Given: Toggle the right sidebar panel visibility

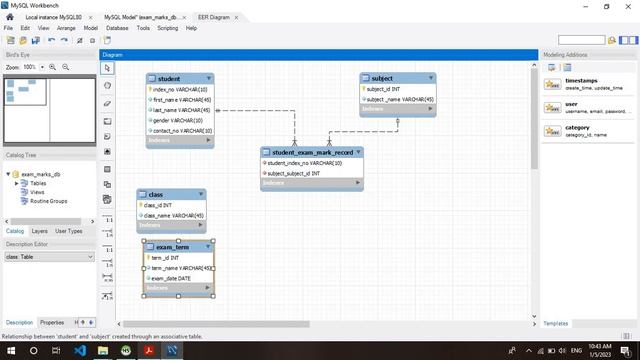Looking at the screenshot, I should click(633, 40).
